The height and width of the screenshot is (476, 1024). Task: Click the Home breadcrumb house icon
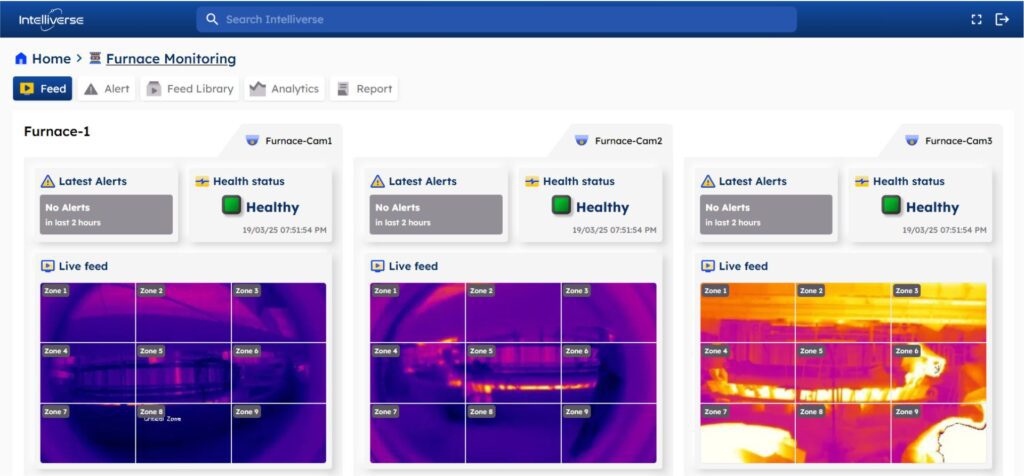point(21,59)
